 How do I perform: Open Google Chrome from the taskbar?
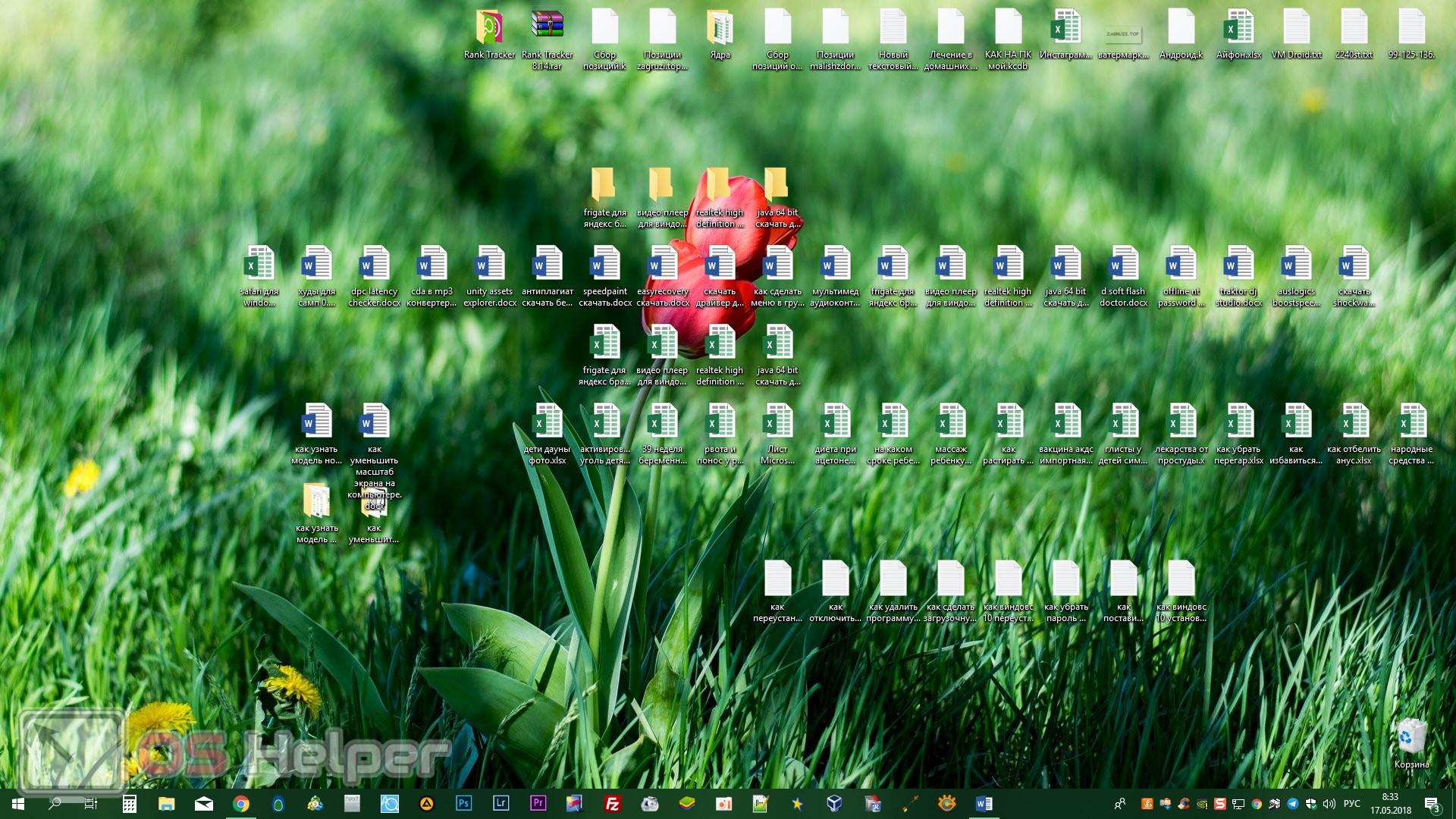[x=240, y=804]
